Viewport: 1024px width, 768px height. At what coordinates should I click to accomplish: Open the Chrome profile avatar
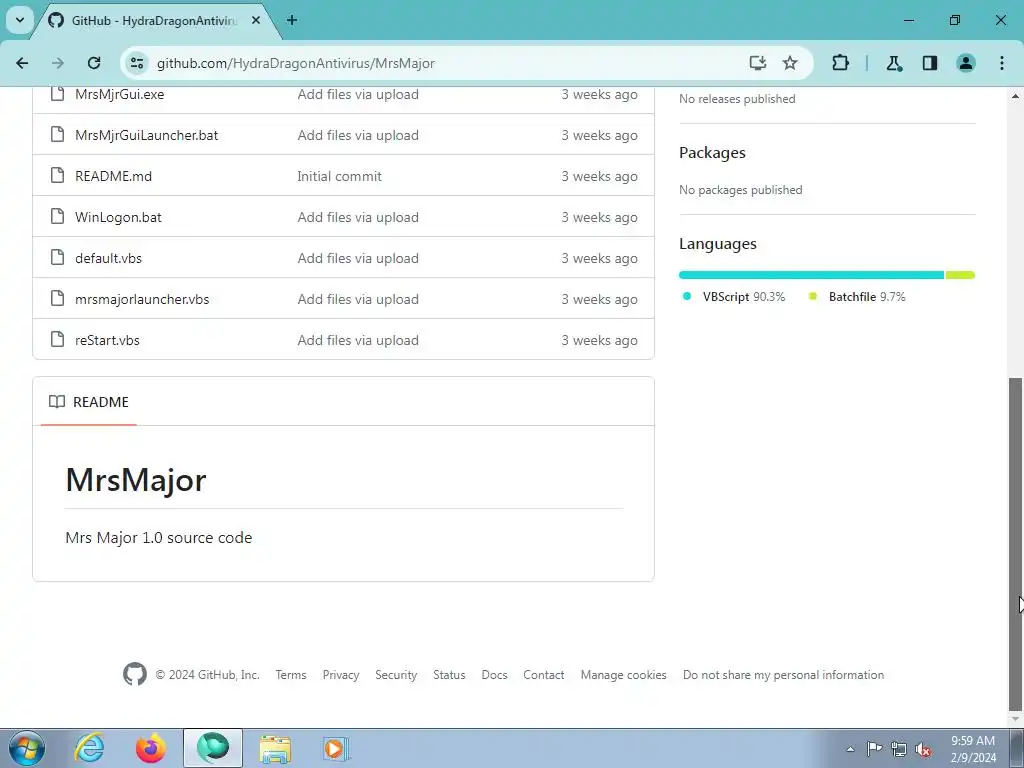pyautogui.click(x=966, y=63)
